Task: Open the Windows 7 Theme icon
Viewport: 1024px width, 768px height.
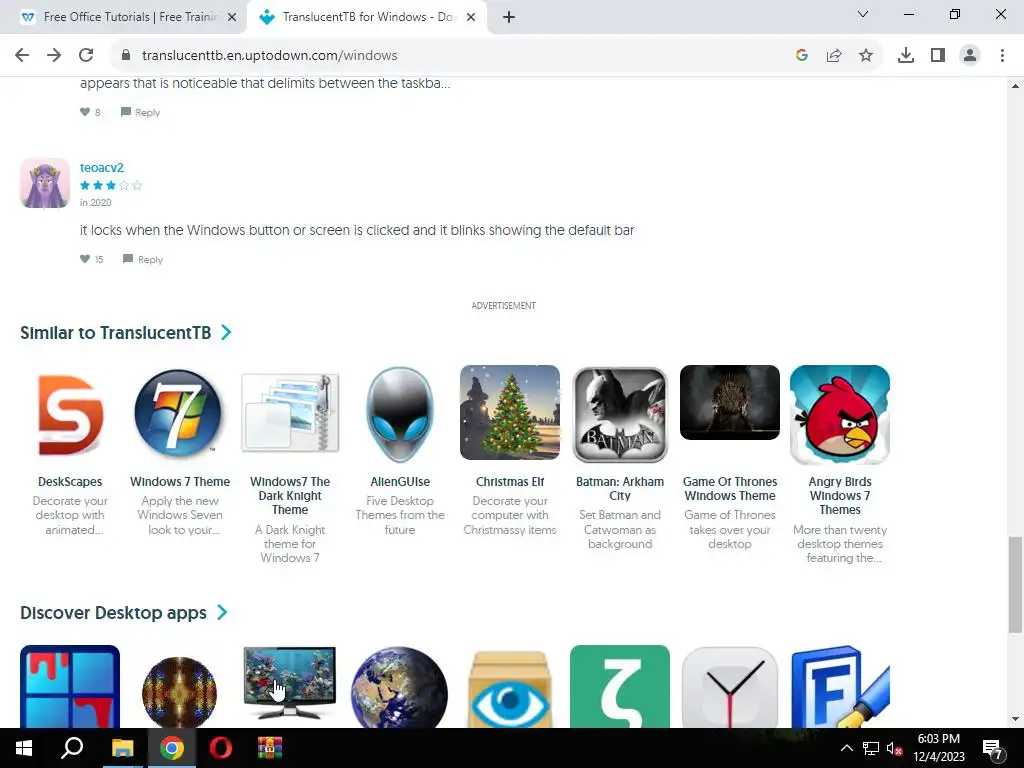Action: [x=179, y=413]
